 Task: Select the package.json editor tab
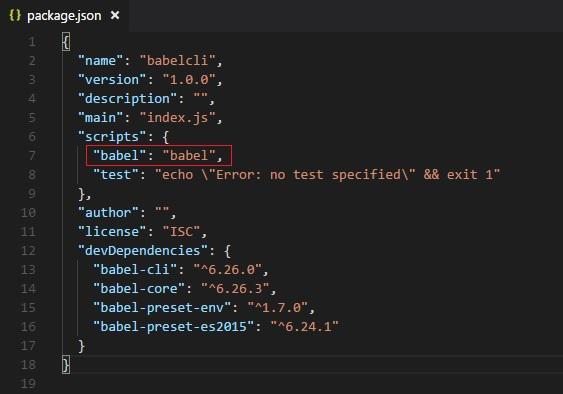coord(64,15)
